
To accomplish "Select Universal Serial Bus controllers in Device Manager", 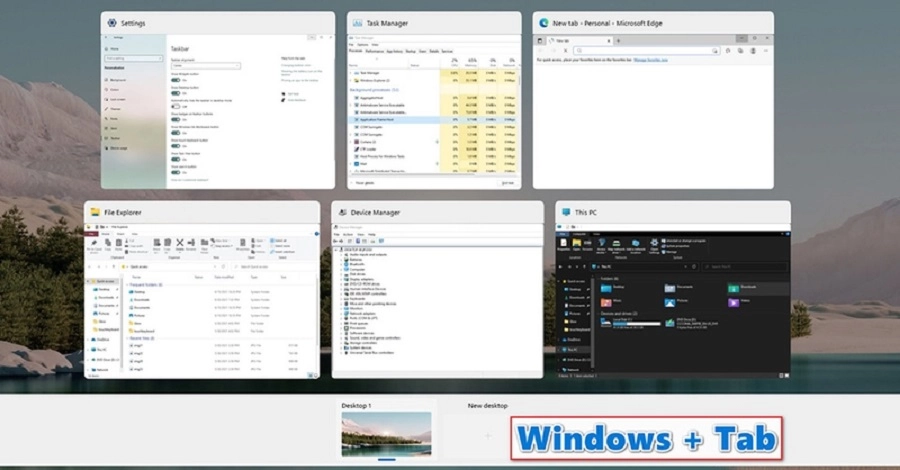I will click(371, 353).
